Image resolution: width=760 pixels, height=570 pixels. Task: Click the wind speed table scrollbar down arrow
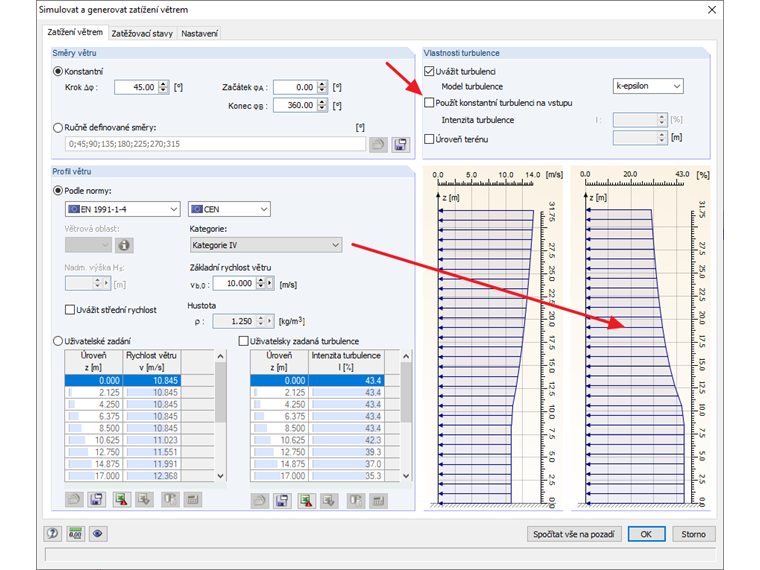(221, 476)
